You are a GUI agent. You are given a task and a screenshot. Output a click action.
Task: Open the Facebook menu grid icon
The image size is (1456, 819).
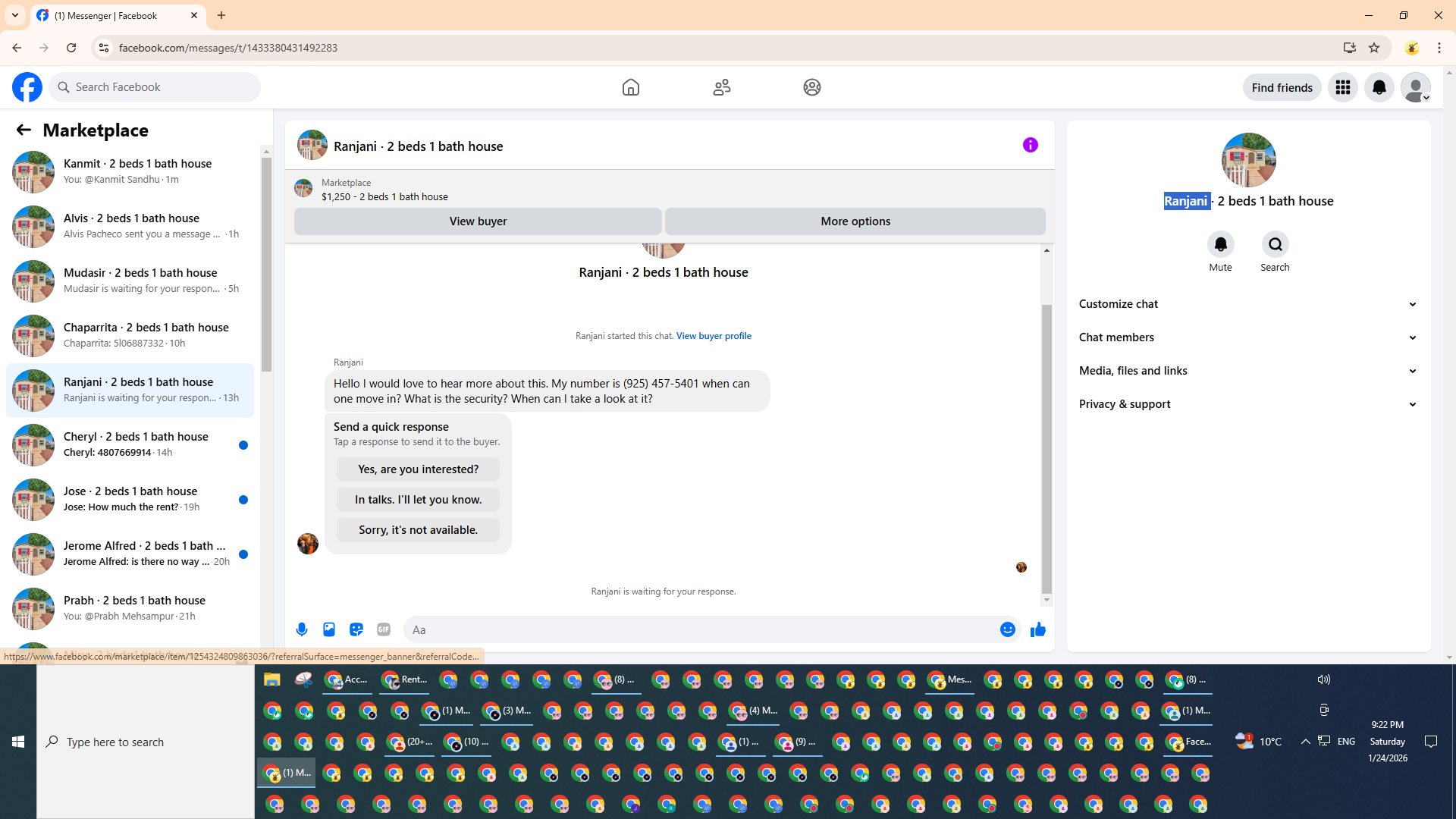point(1343,87)
